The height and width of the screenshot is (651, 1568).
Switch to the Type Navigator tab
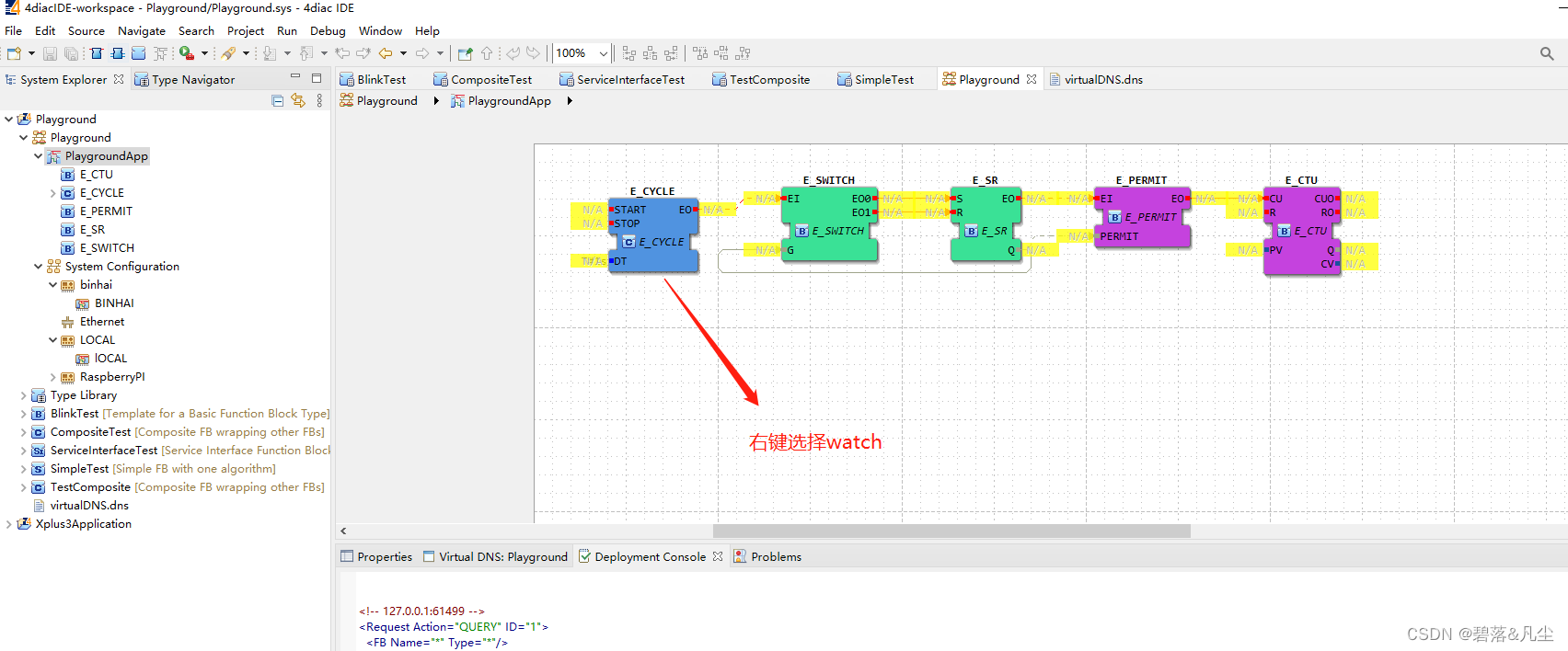point(185,79)
